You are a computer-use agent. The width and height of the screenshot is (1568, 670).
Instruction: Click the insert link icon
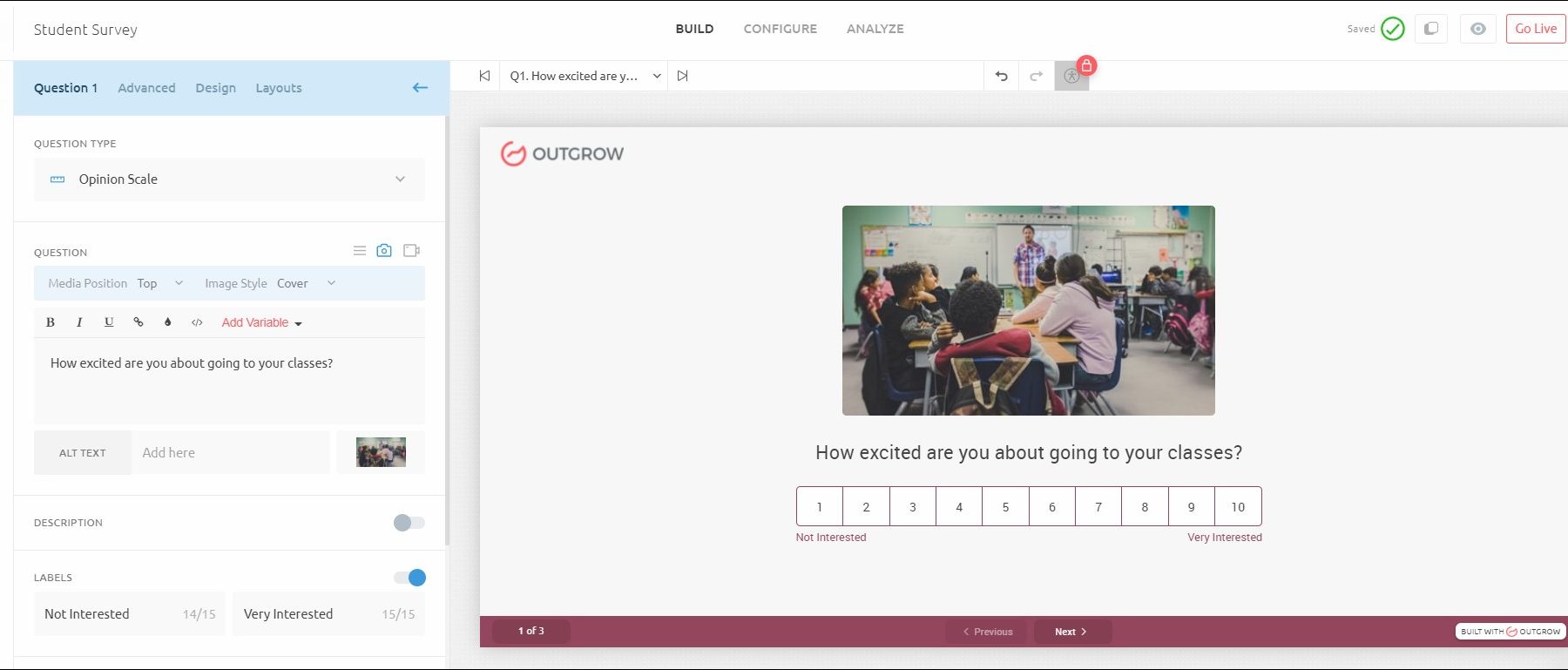[x=138, y=322]
